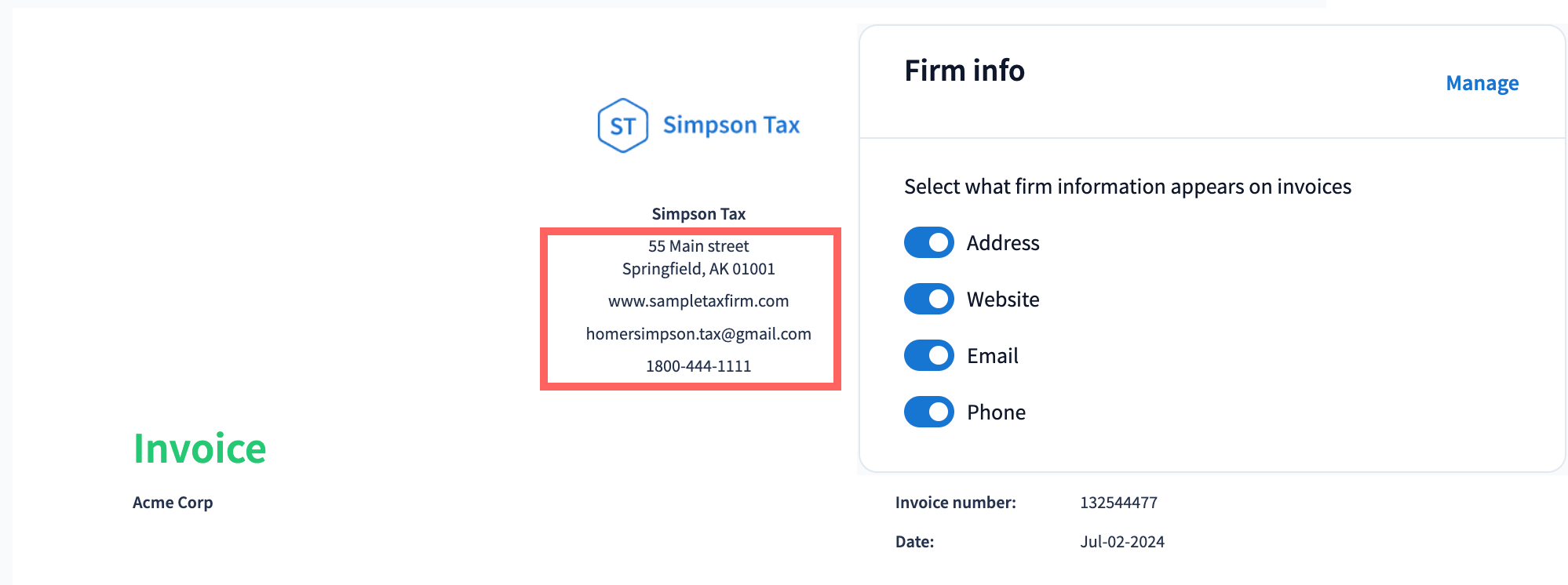The width and height of the screenshot is (1568, 585).
Task: Click the Phone toggle label
Action: pyautogui.click(x=996, y=412)
